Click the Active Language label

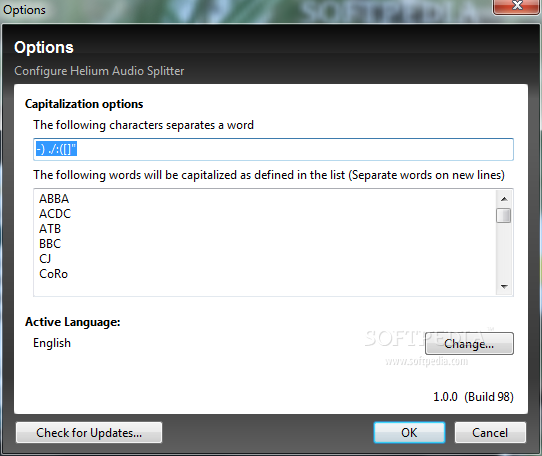click(x=73, y=322)
